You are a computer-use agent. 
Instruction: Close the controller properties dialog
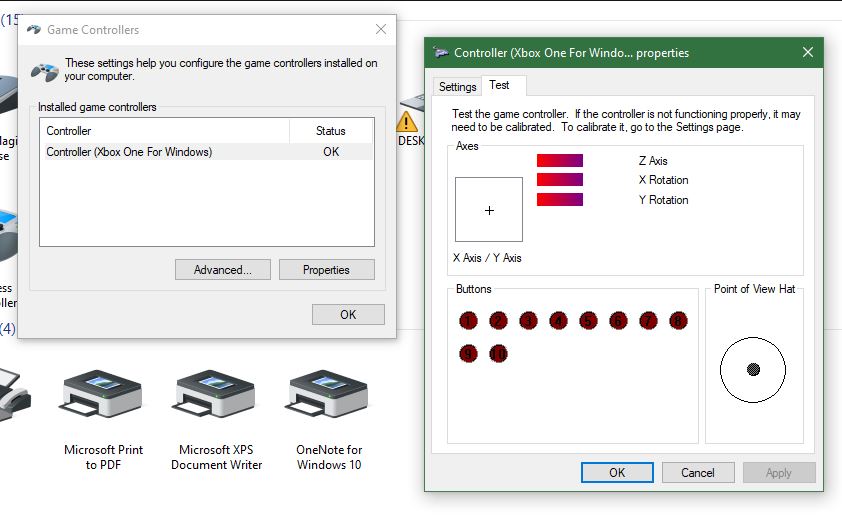808,52
